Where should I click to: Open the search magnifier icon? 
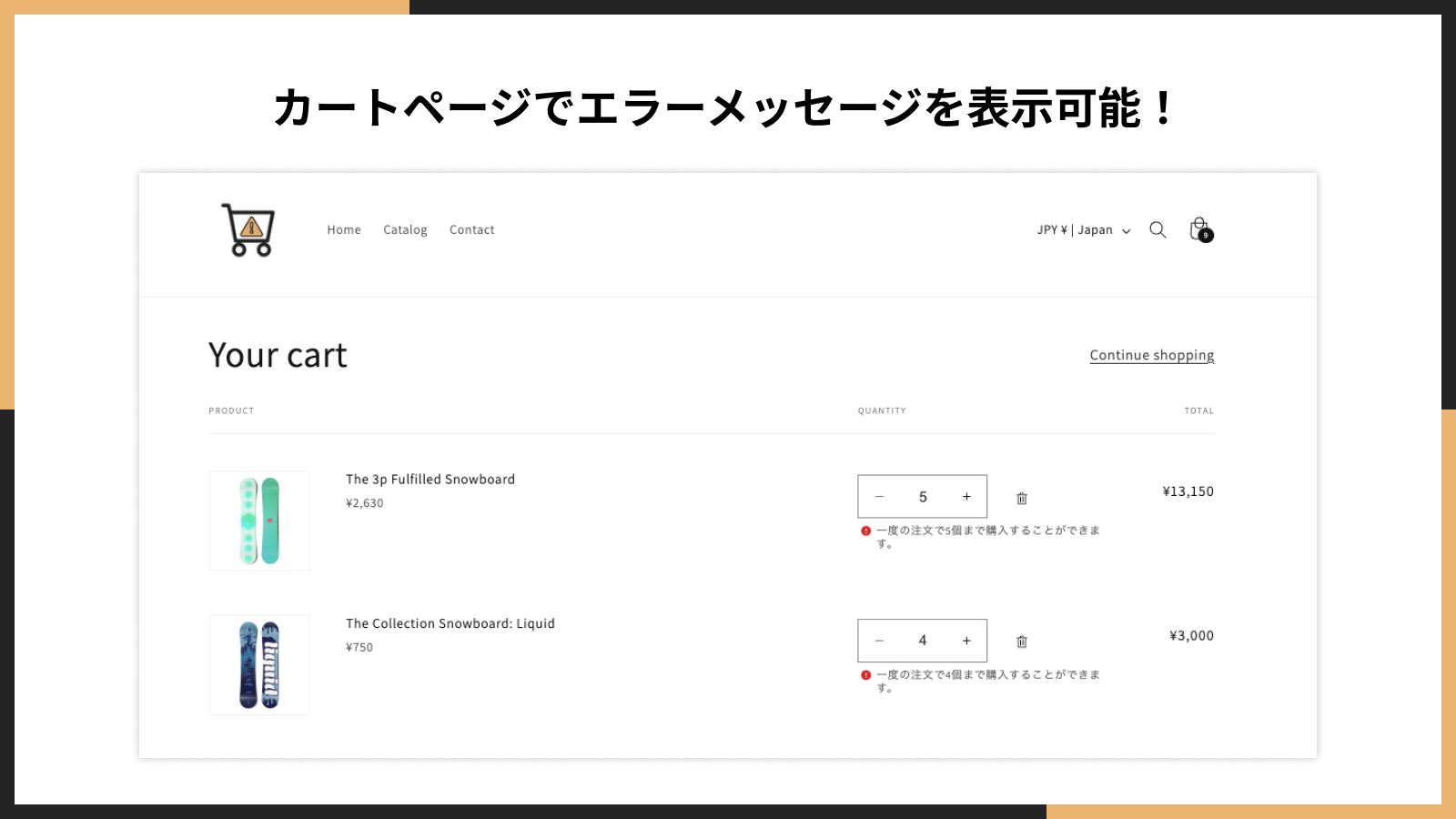[x=1158, y=230]
